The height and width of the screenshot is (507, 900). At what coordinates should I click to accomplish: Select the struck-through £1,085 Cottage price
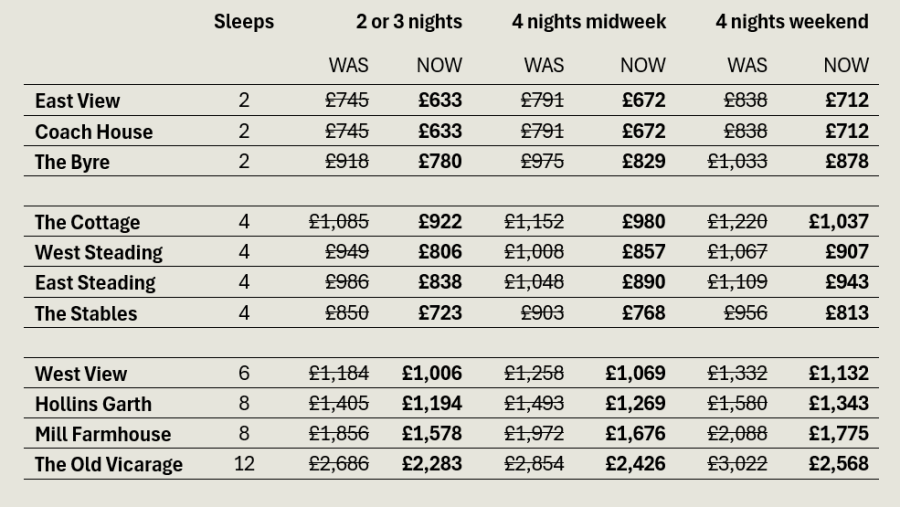339,222
